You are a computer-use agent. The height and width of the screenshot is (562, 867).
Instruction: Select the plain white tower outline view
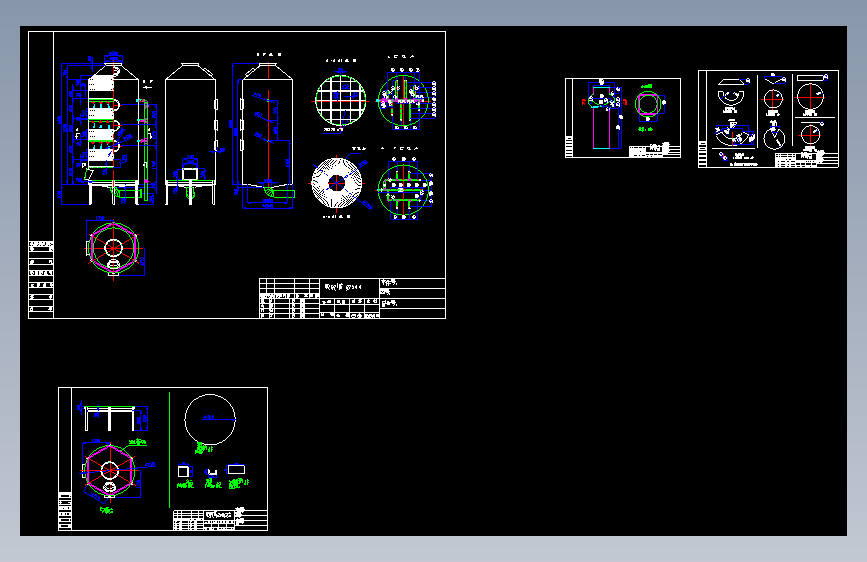pos(191,134)
